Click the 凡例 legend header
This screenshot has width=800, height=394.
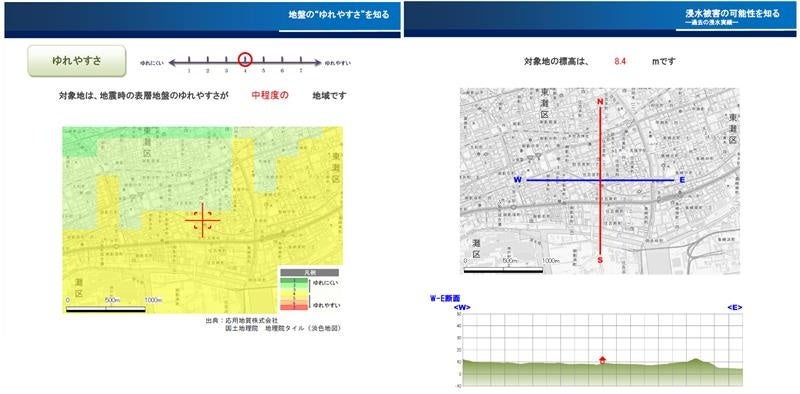coord(309,273)
